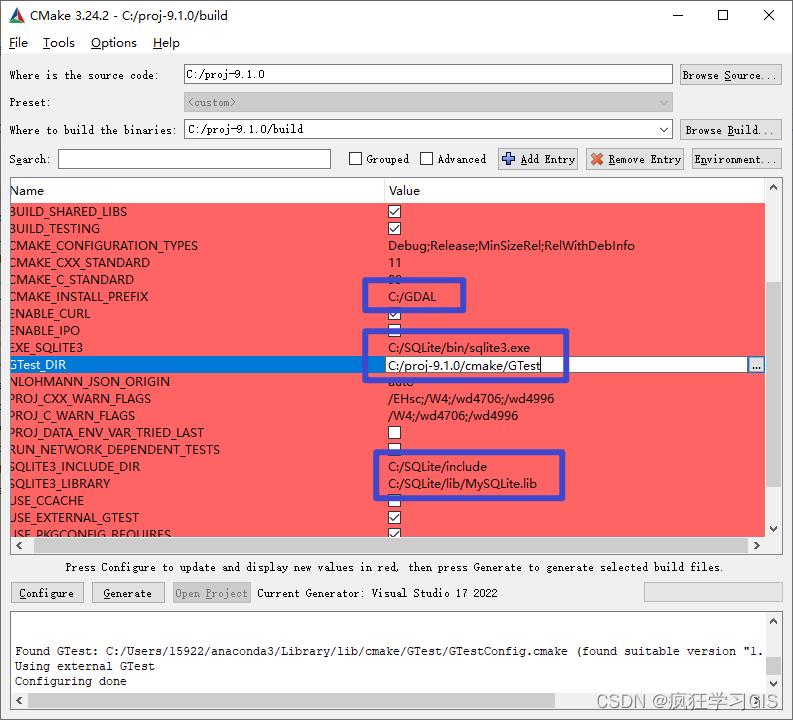Select NLOHMANN_JSON_ORIGIN entry name
Screen dimensions: 793x720
point(90,382)
